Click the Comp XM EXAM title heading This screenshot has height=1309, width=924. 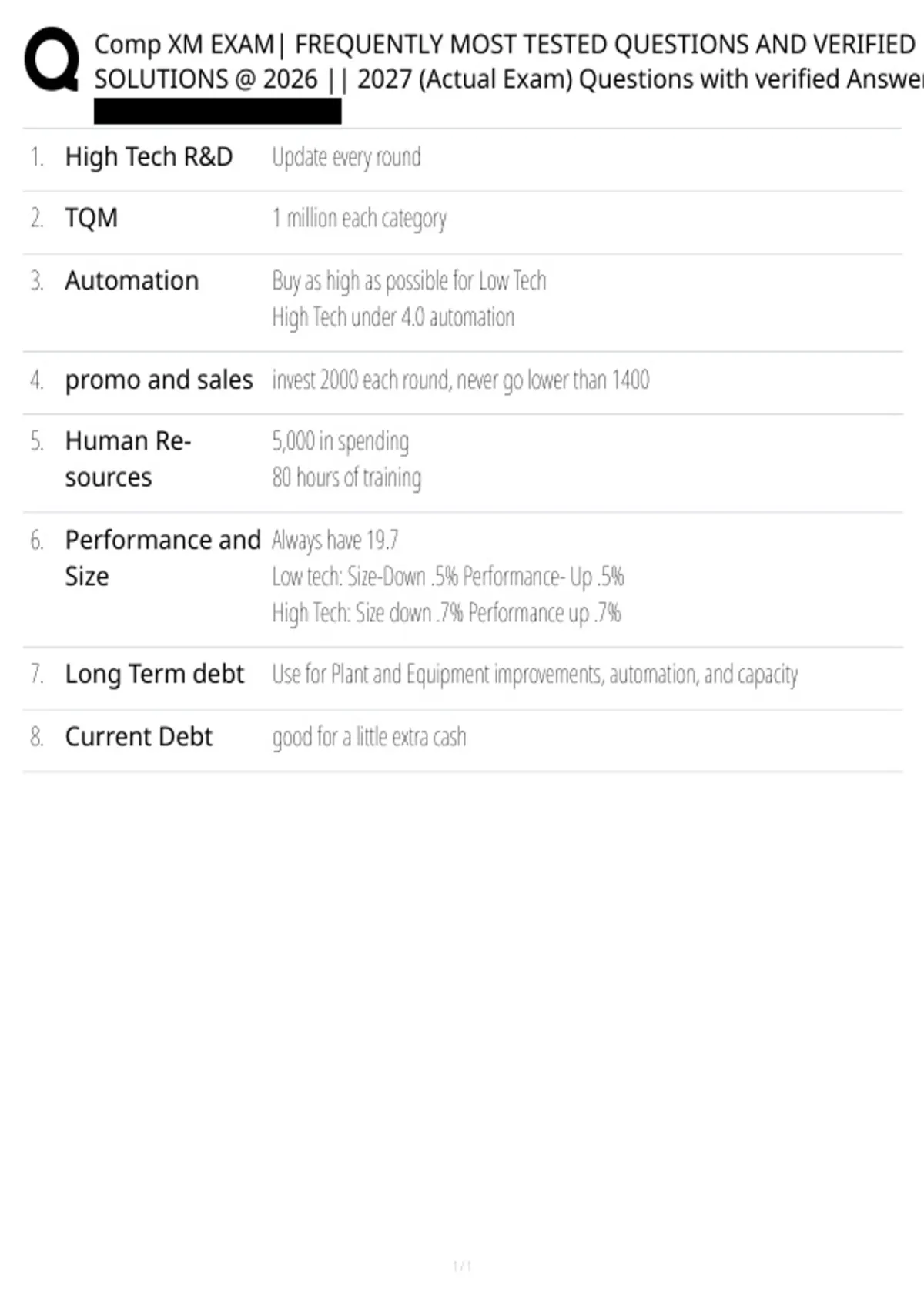508,62
